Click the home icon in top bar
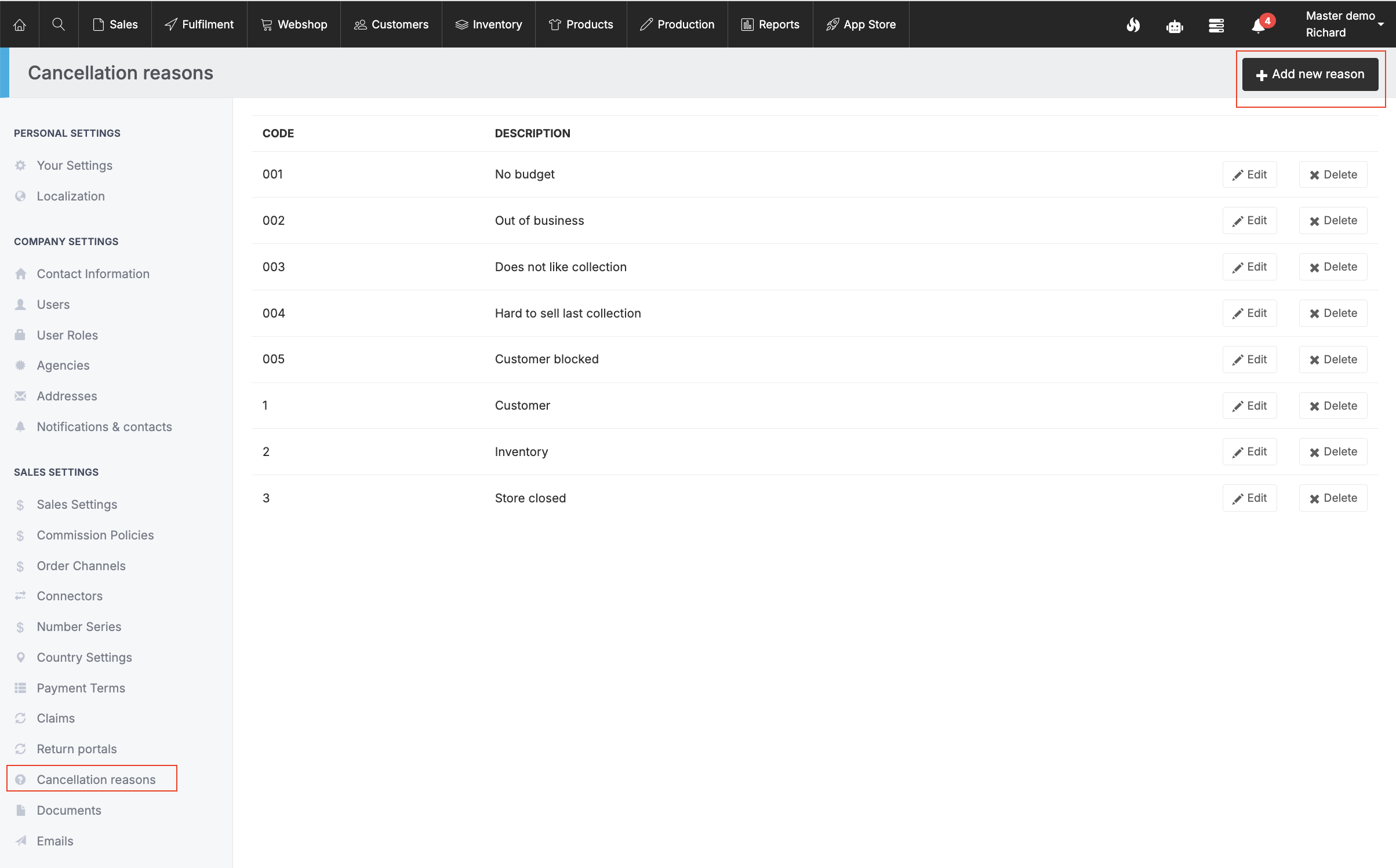 click(20, 24)
